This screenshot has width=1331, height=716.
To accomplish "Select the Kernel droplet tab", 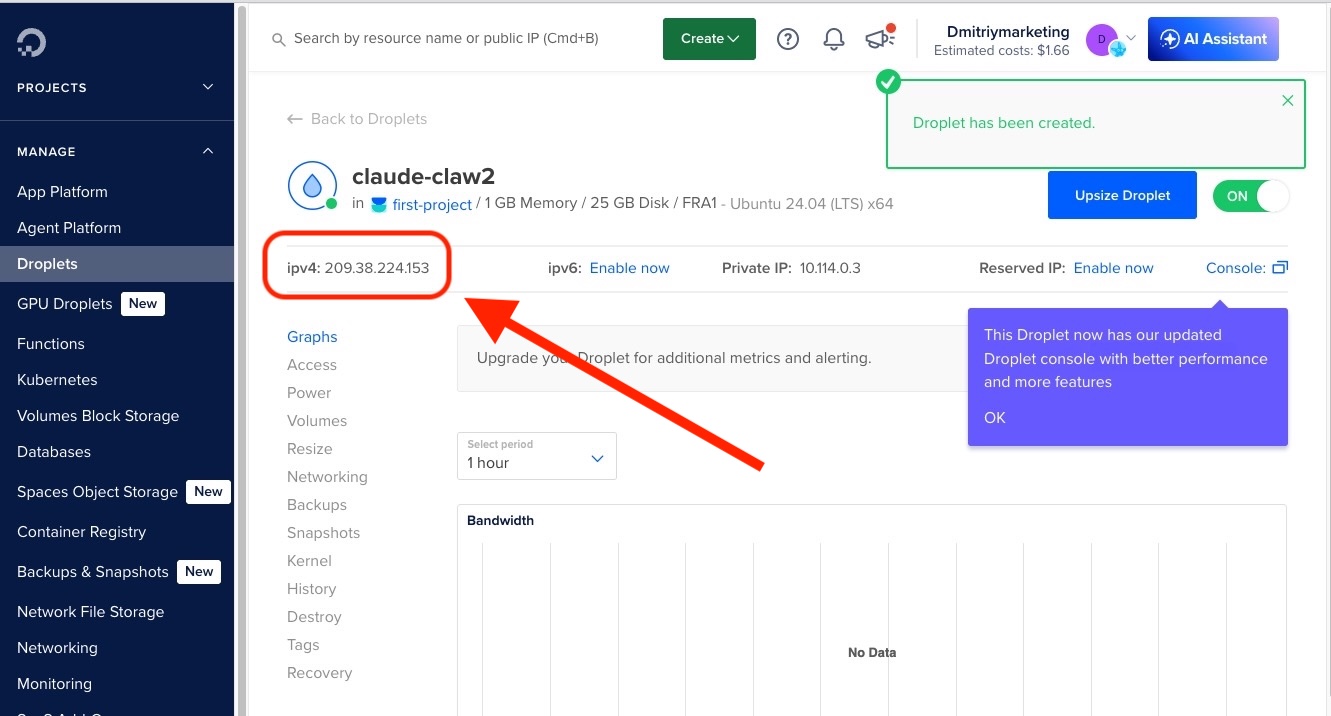I will [x=309, y=561].
